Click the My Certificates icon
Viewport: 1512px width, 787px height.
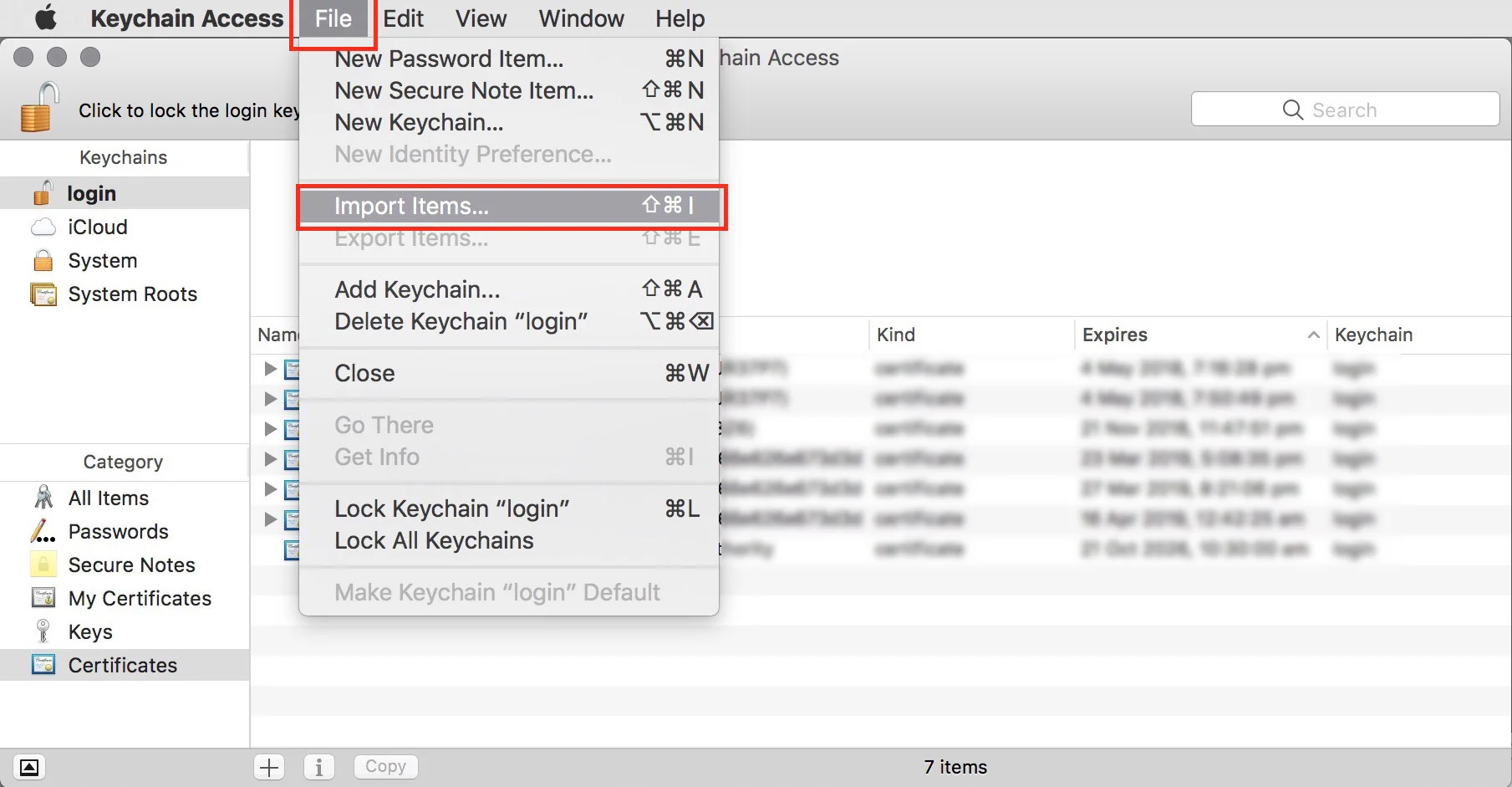click(43, 598)
